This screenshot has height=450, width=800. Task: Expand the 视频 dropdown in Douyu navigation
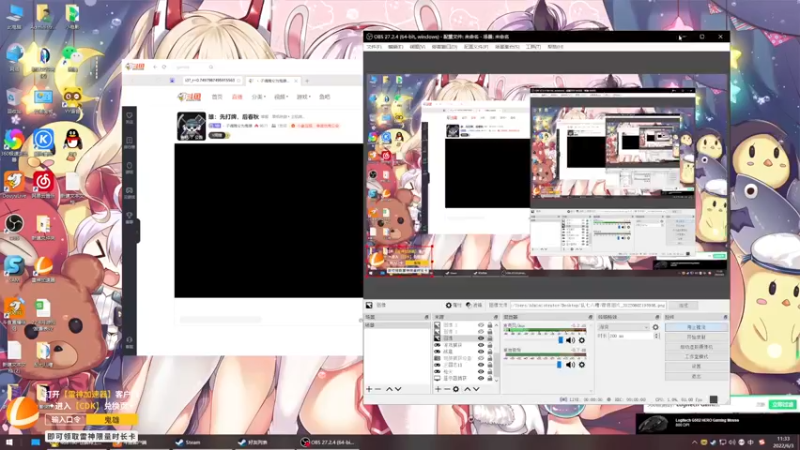tap(281, 97)
